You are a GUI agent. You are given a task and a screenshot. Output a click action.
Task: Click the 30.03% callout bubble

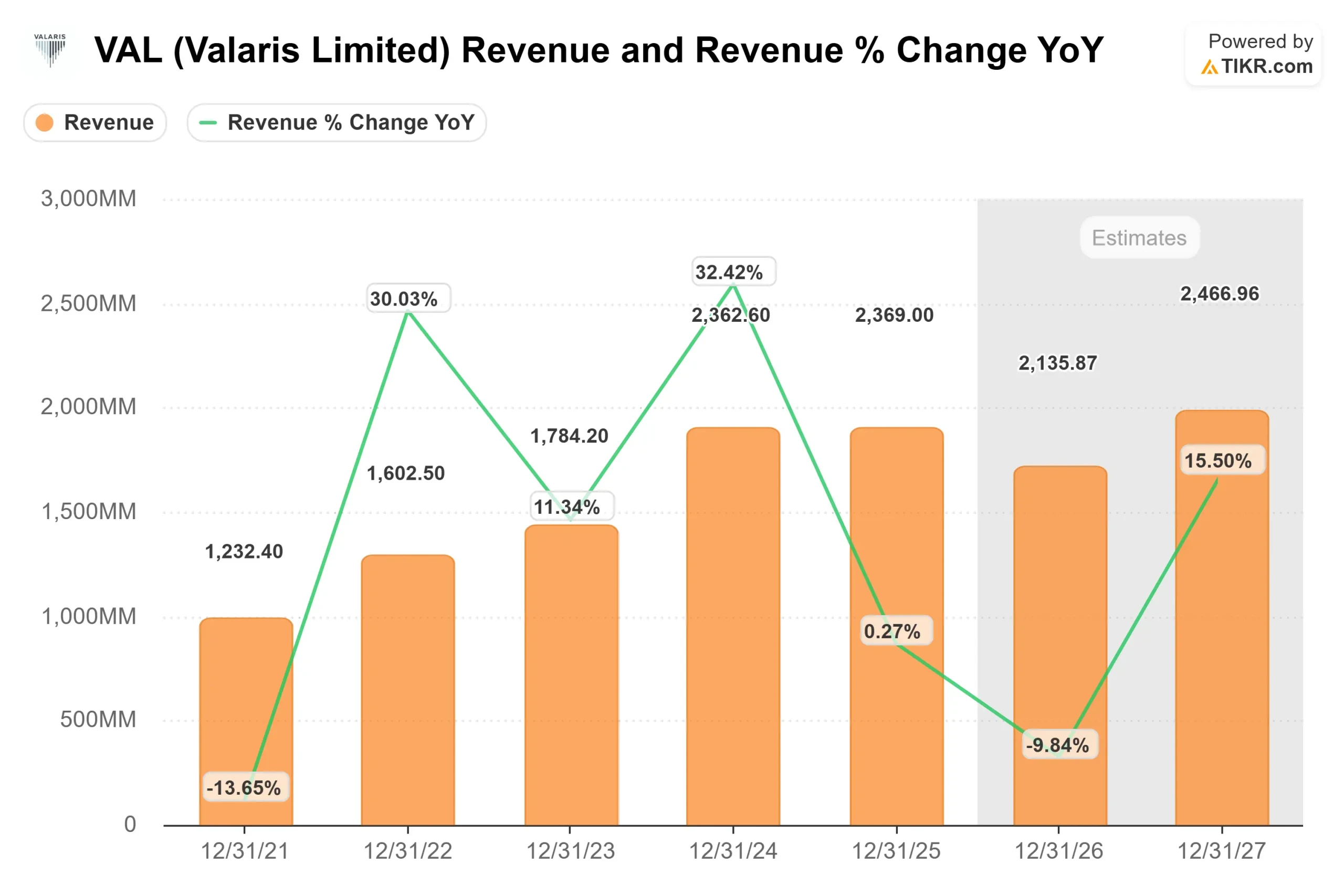point(407,298)
